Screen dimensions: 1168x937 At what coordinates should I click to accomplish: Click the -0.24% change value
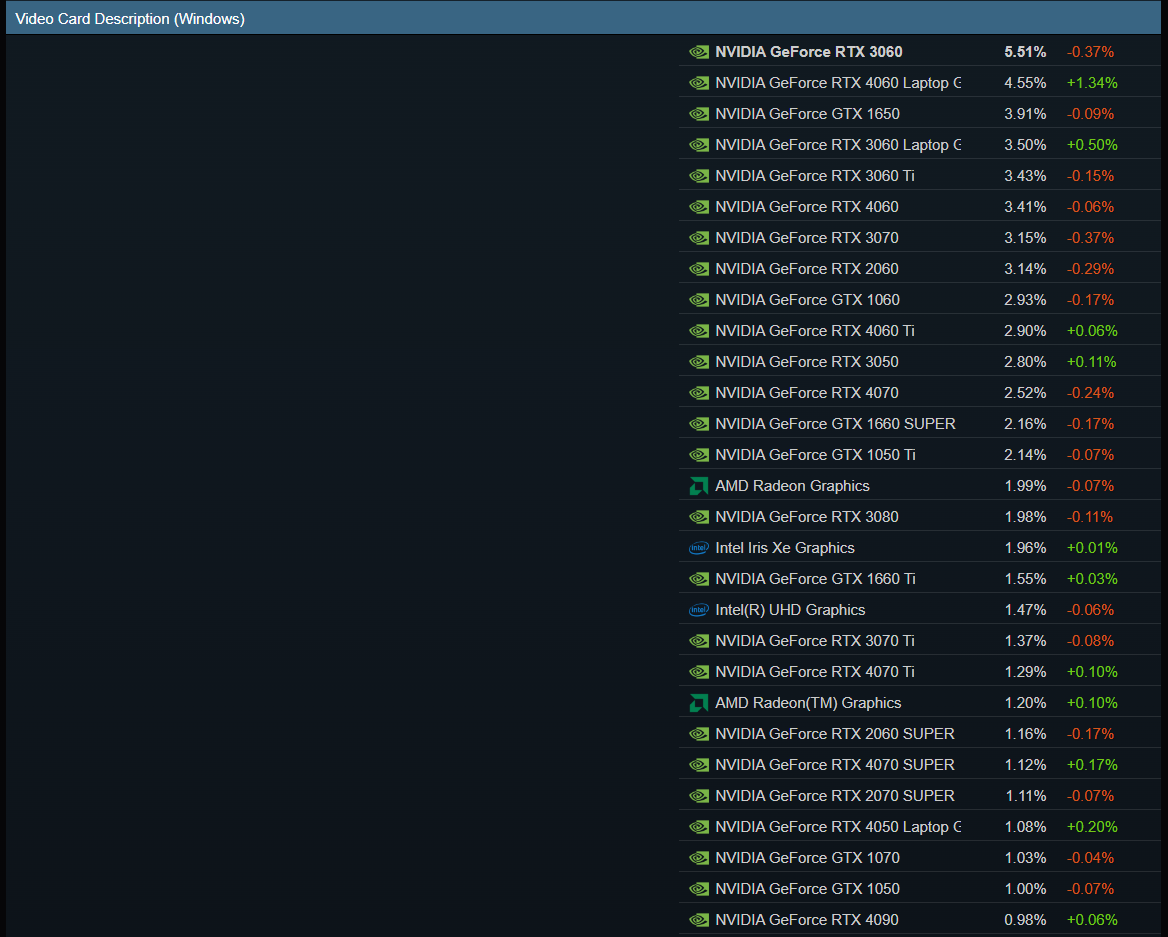click(1091, 393)
